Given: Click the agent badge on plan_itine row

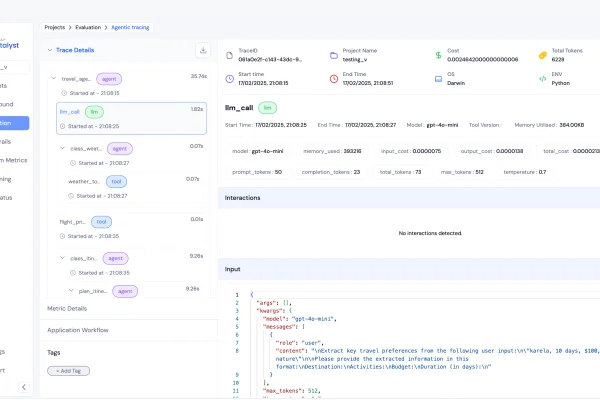Looking at the screenshot, I should click(x=125, y=291).
